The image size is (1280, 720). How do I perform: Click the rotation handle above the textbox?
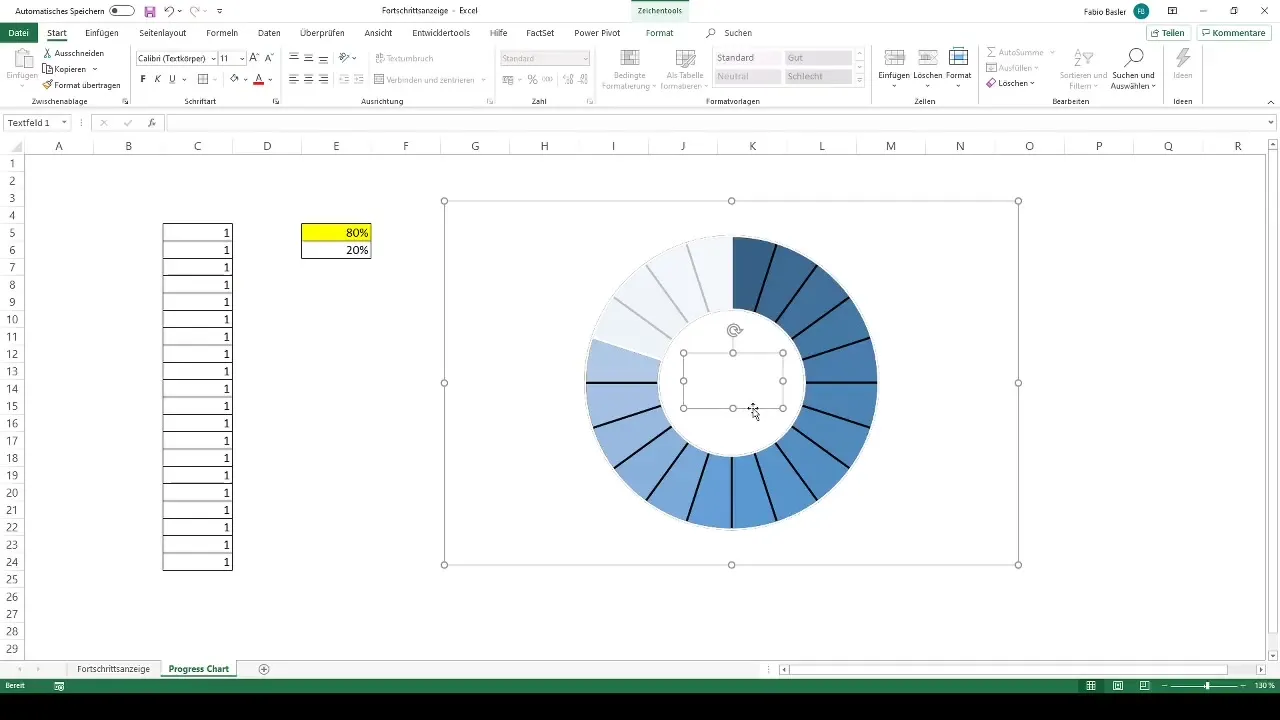pos(734,330)
